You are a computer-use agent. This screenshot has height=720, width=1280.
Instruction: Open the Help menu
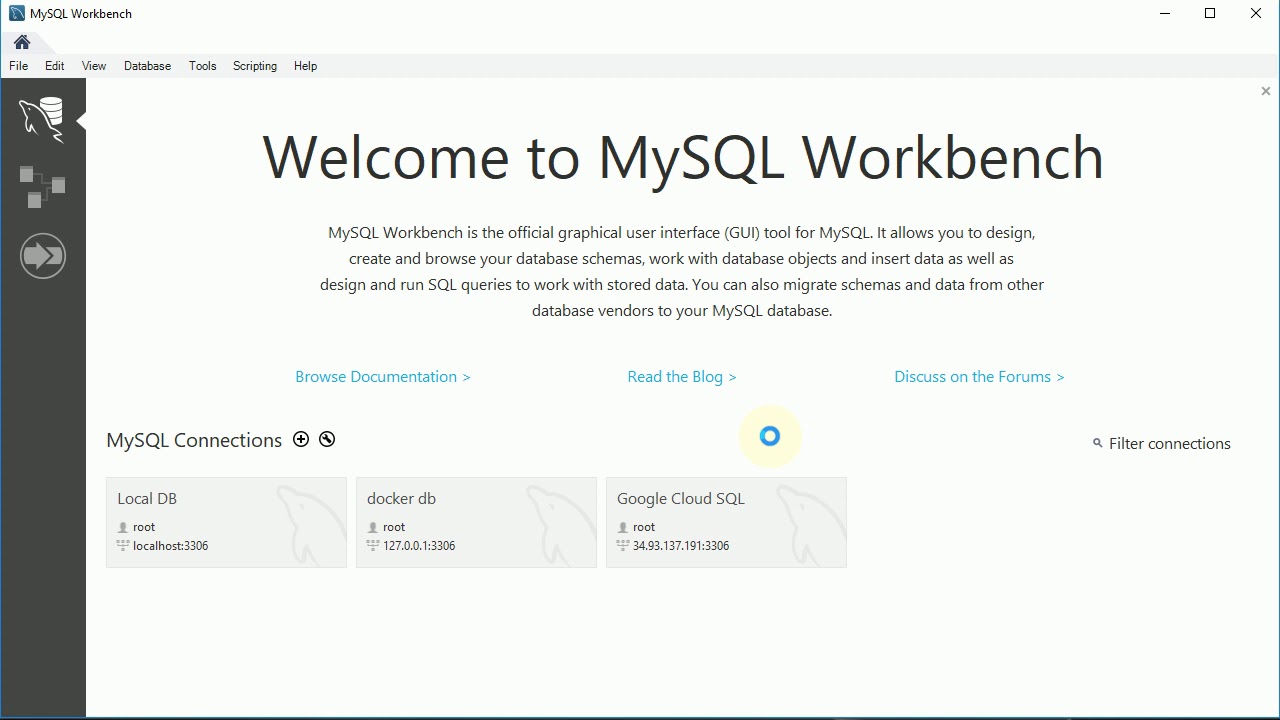[306, 66]
